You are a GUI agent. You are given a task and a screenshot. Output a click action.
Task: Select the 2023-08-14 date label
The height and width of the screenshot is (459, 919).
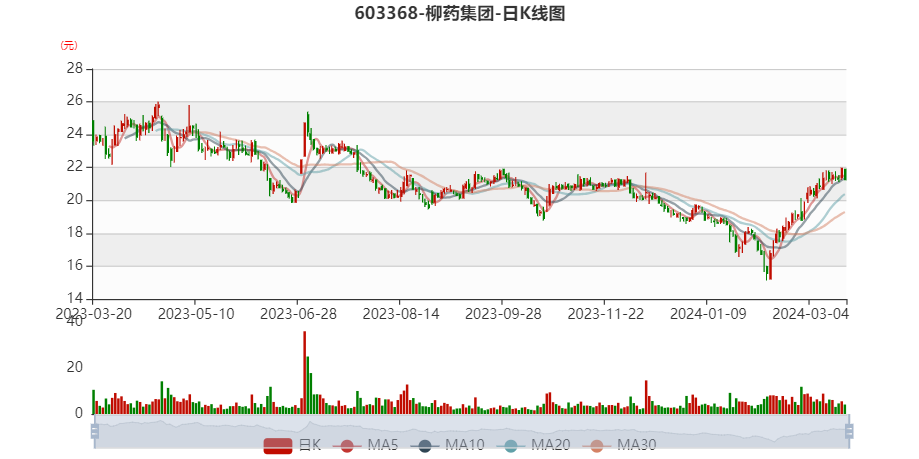pyautogui.click(x=401, y=314)
